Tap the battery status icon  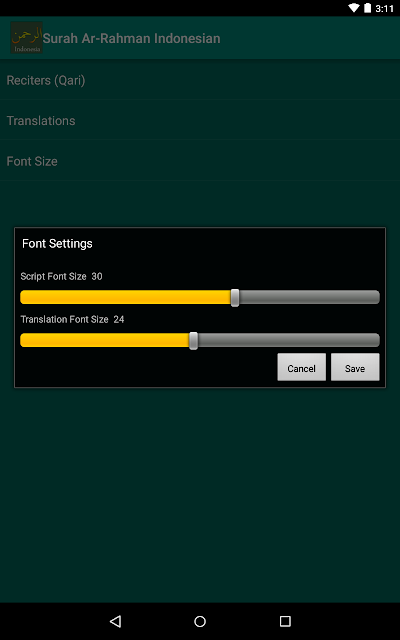[x=367, y=8]
